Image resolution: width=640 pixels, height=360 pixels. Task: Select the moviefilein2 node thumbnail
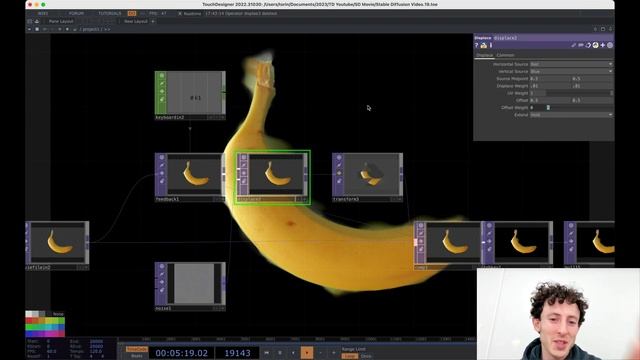(58, 242)
